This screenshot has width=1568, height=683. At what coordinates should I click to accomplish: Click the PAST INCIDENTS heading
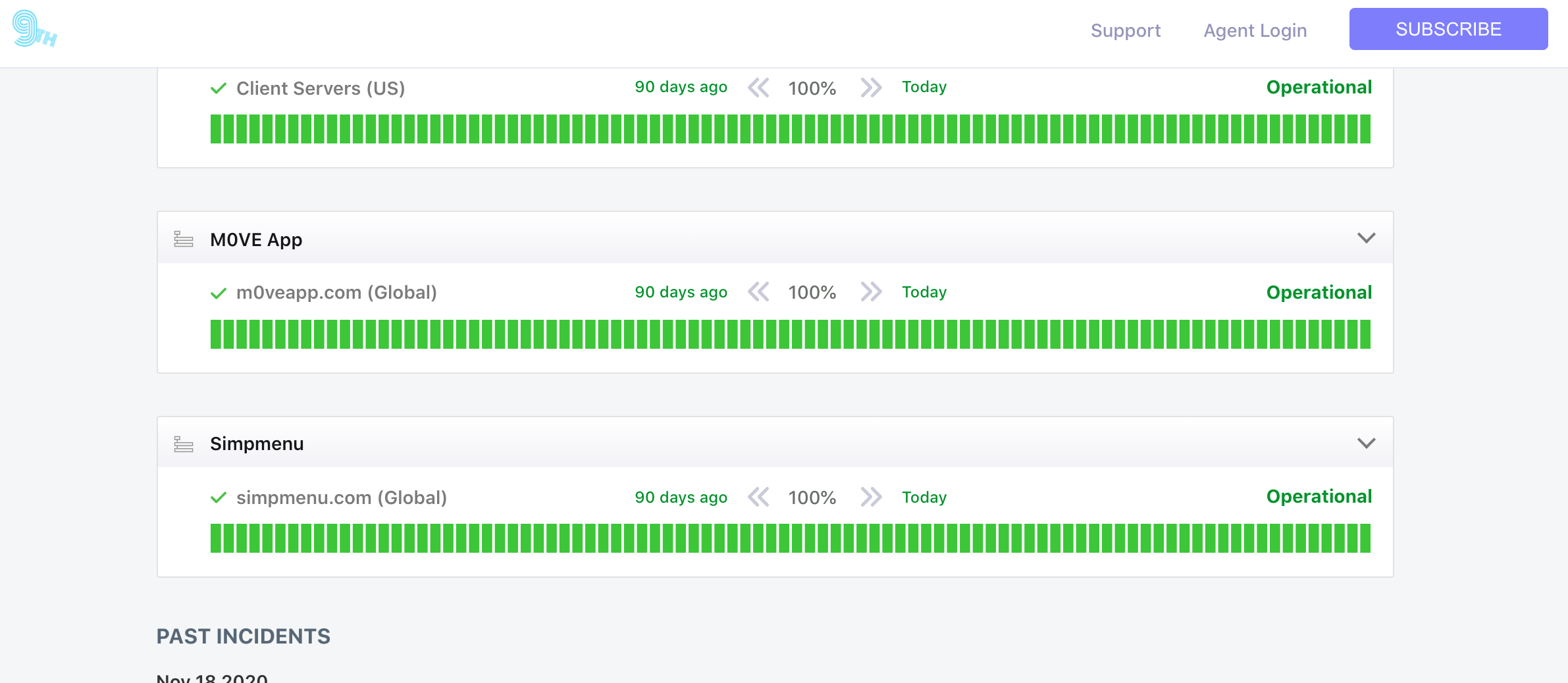point(244,636)
